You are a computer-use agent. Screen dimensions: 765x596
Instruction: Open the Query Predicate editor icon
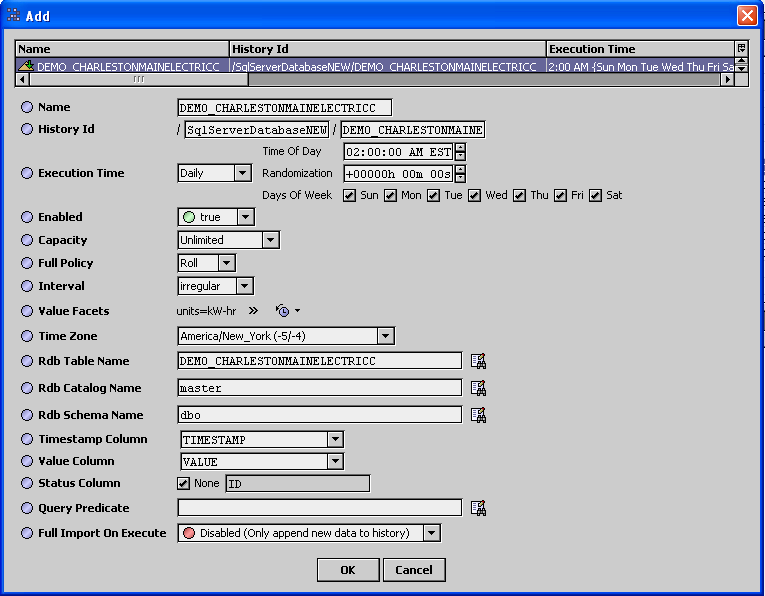click(x=478, y=508)
